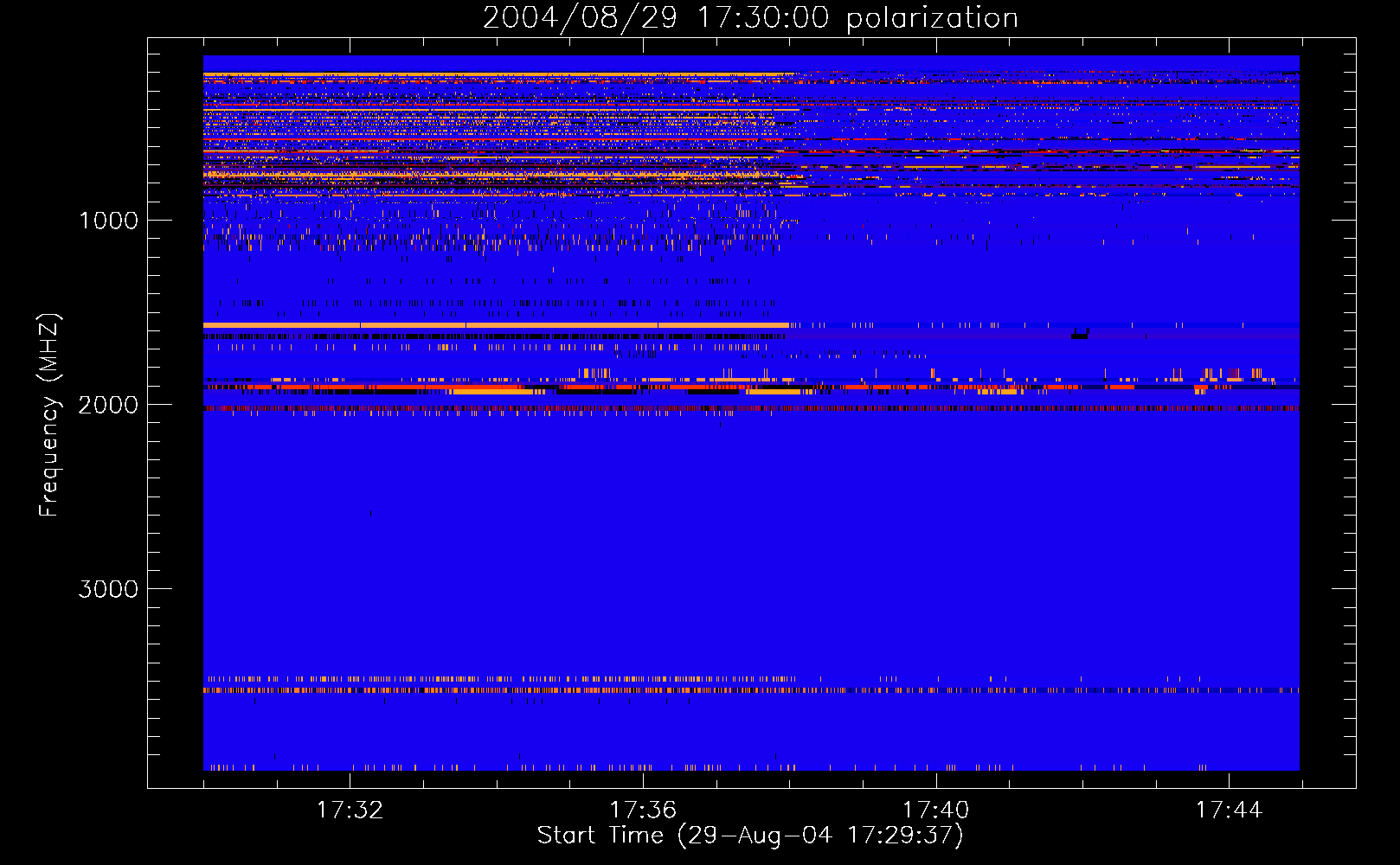
Task: Select the 'Start Time (29-Aug-04 17:29:37)' label
Action: tap(750, 836)
